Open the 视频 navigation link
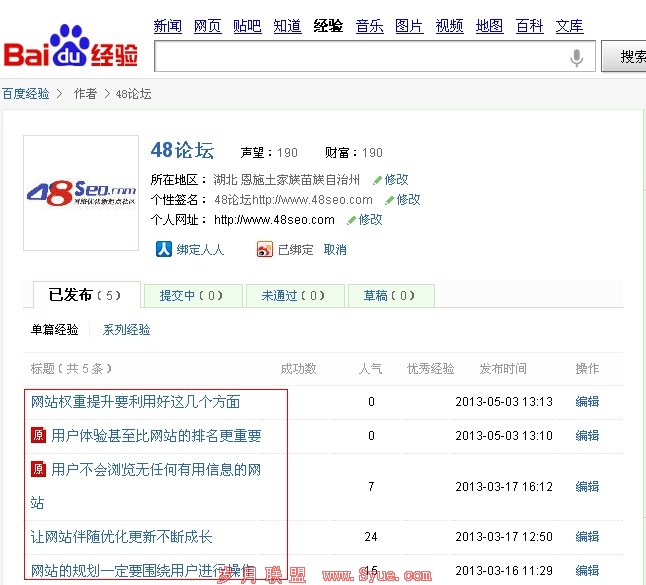 point(449,26)
